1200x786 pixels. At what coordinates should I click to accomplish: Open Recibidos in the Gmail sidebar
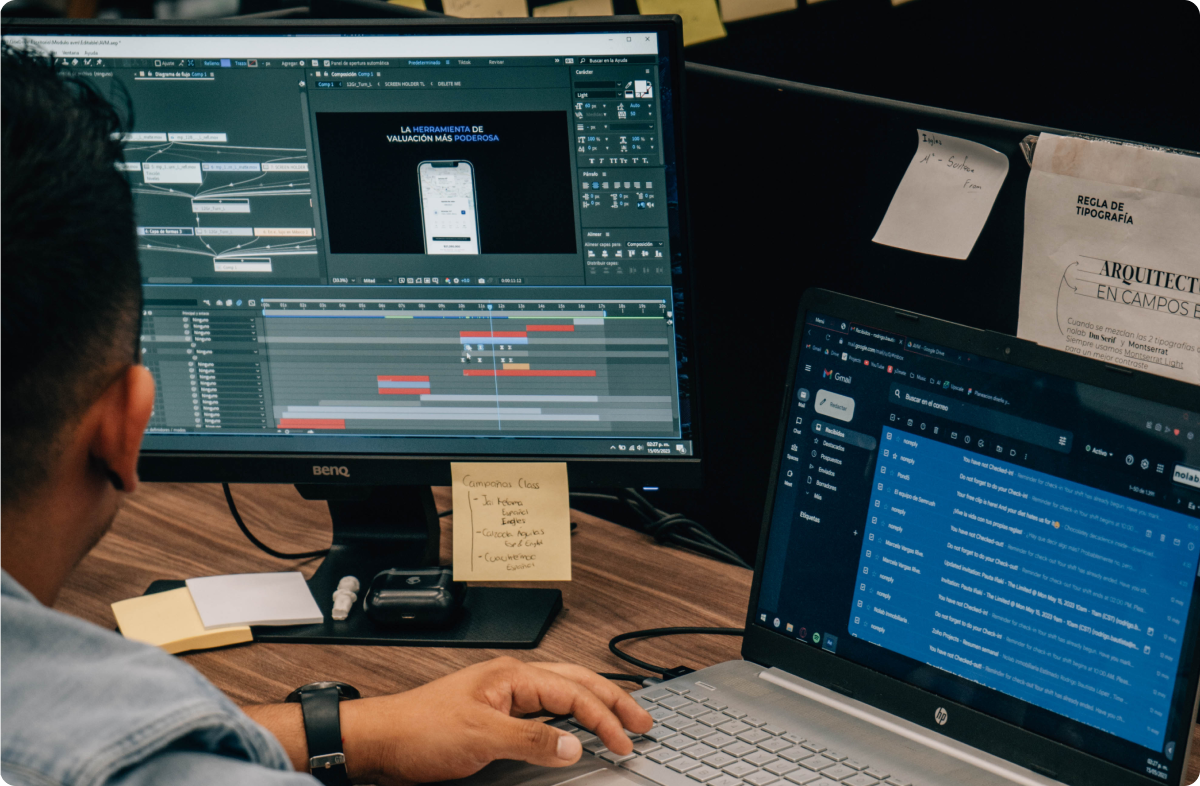point(833,433)
